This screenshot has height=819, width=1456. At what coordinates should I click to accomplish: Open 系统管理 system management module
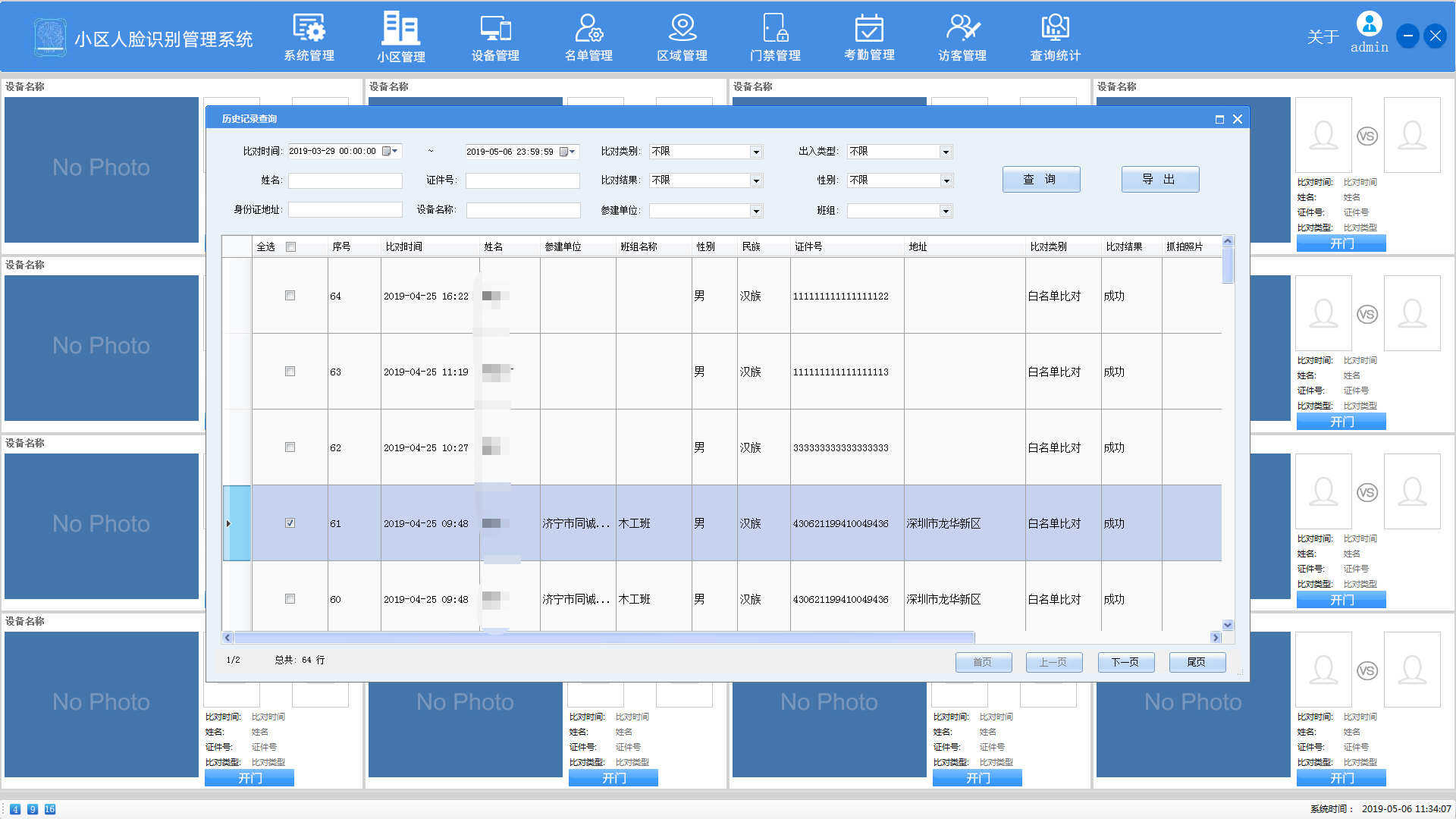tap(309, 37)
